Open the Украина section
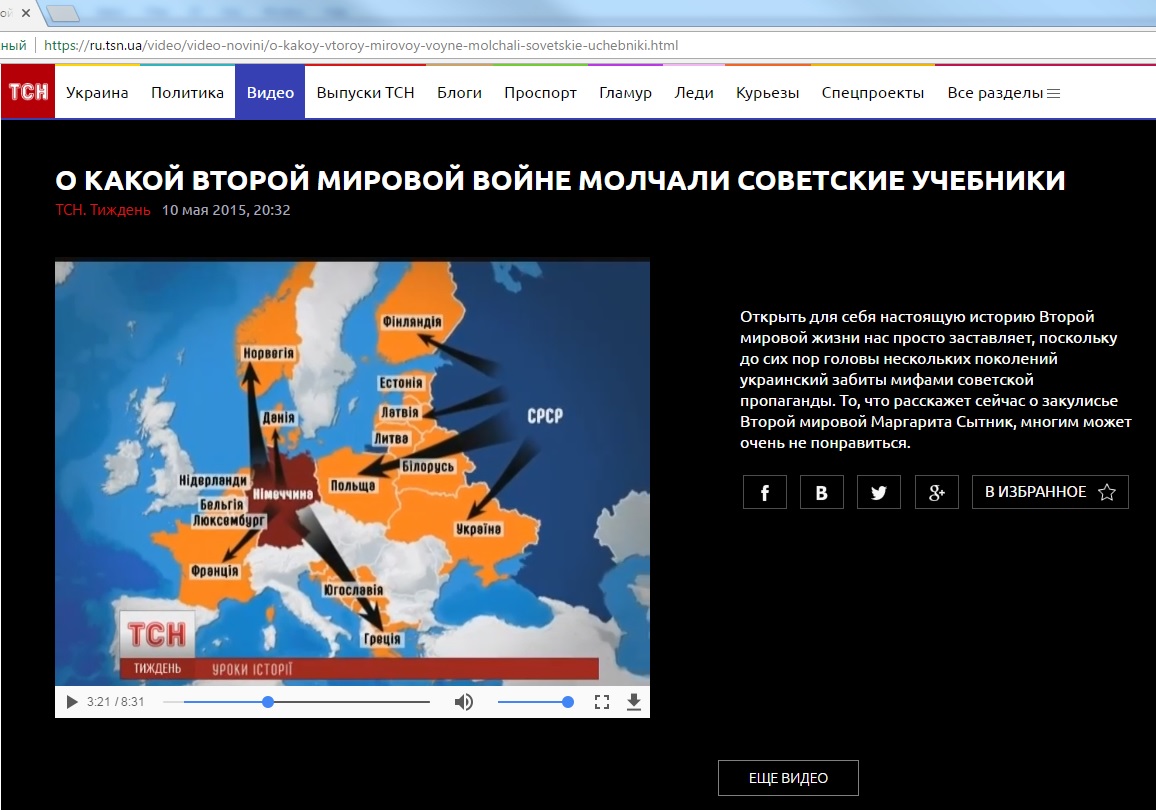1156x810 pixels. (97, 93)
